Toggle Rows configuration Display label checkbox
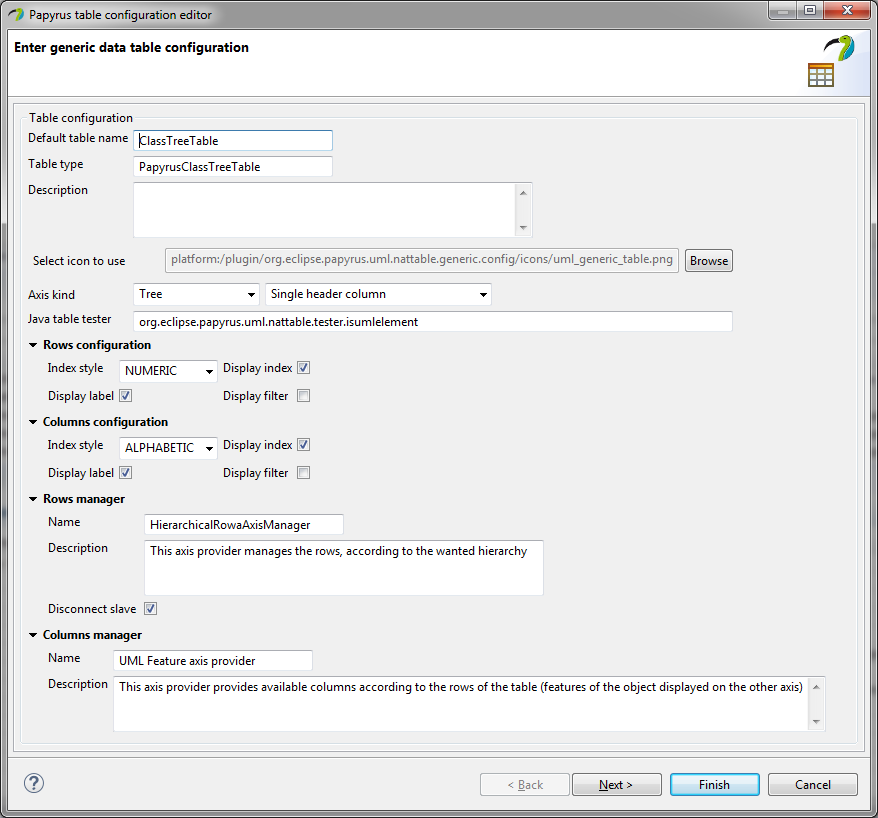Screen dimensions: 878x818 pyautogui.click(x=125, y=396)
